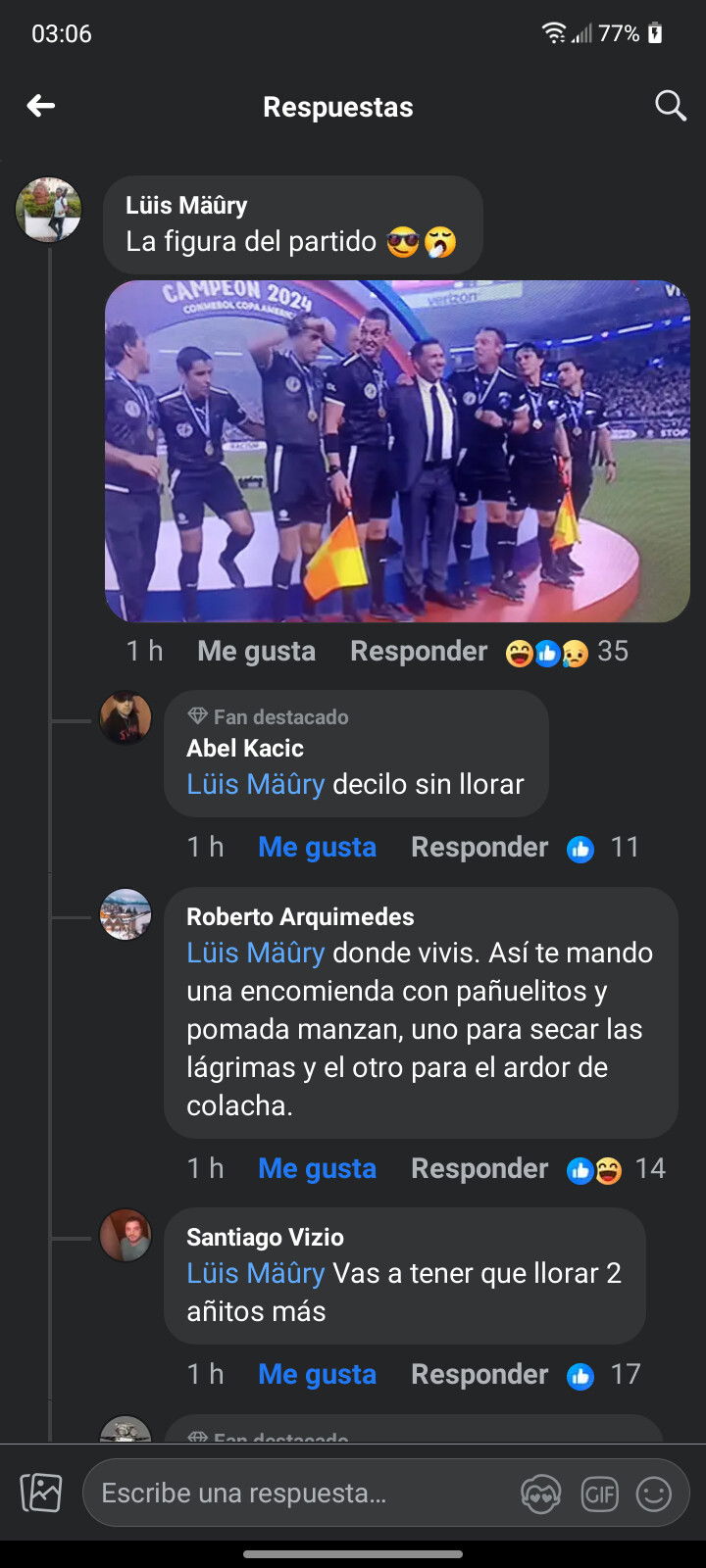Open the referees photo in the comment
706x1568 pixels.
click(397, 452)
